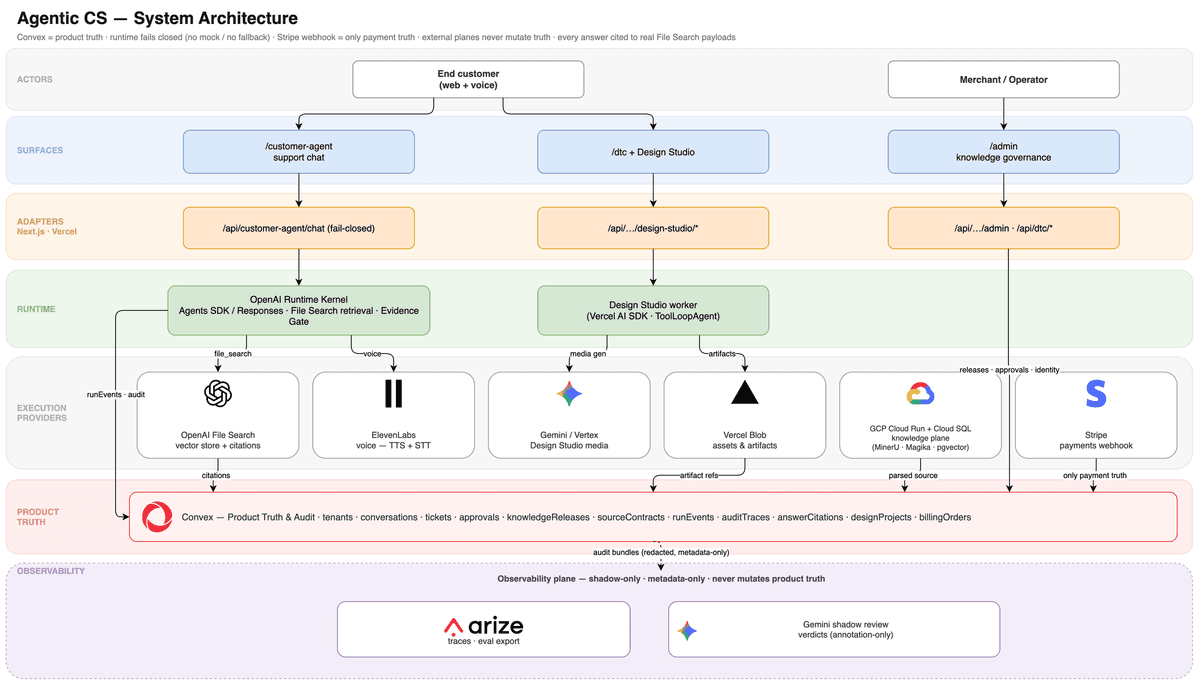Click the 'citations' edge label
This screenshot has height=686, width=1200.
217,475
